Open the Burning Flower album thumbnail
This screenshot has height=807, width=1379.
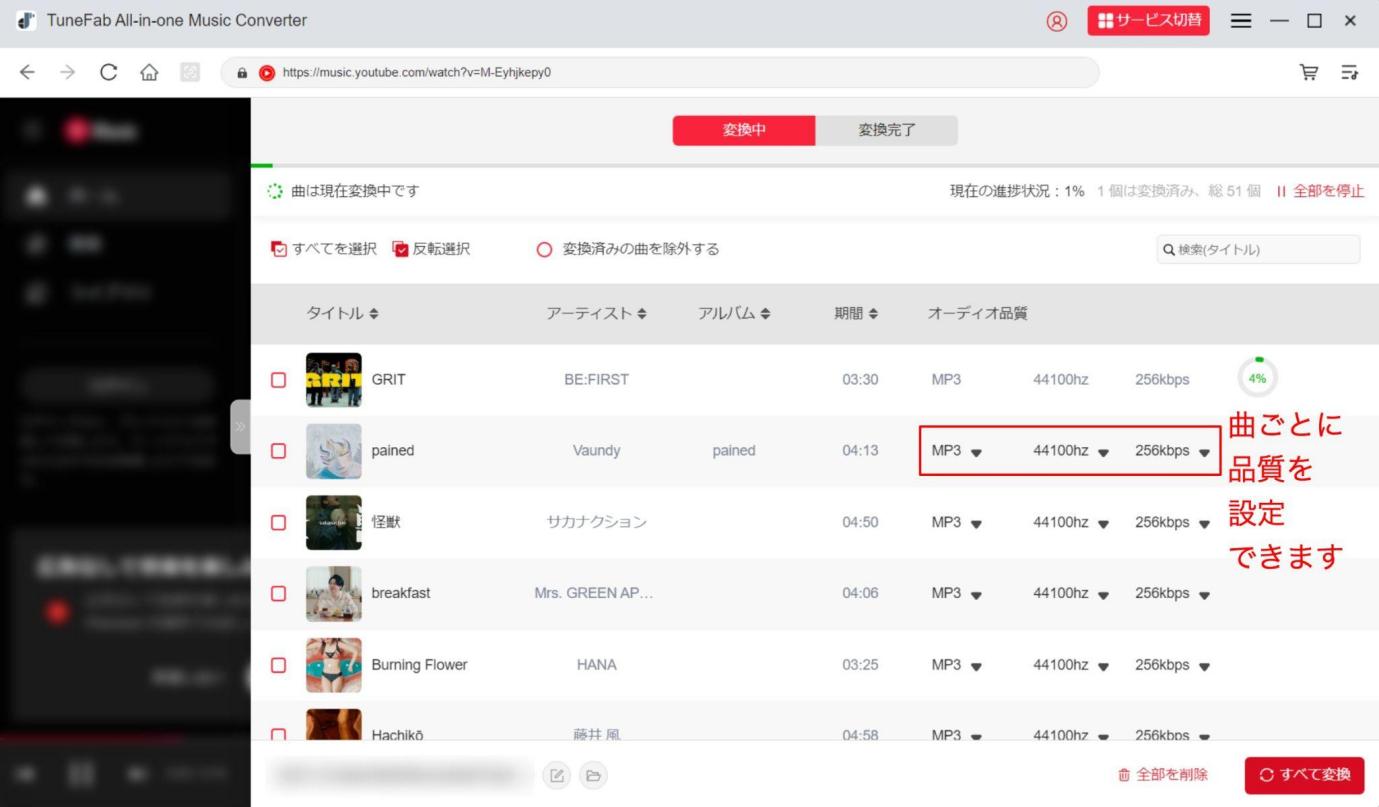click(x=333, y=665)
